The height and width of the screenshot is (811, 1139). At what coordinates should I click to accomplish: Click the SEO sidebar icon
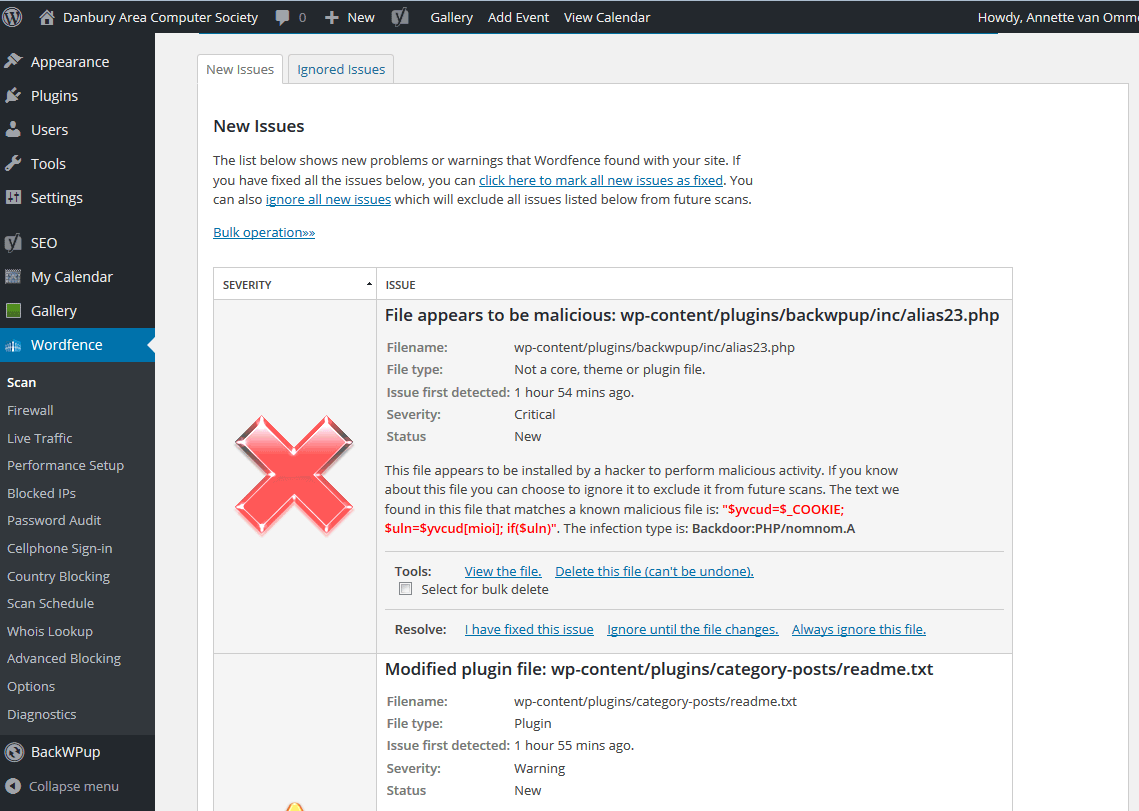[x=13, y=243]
